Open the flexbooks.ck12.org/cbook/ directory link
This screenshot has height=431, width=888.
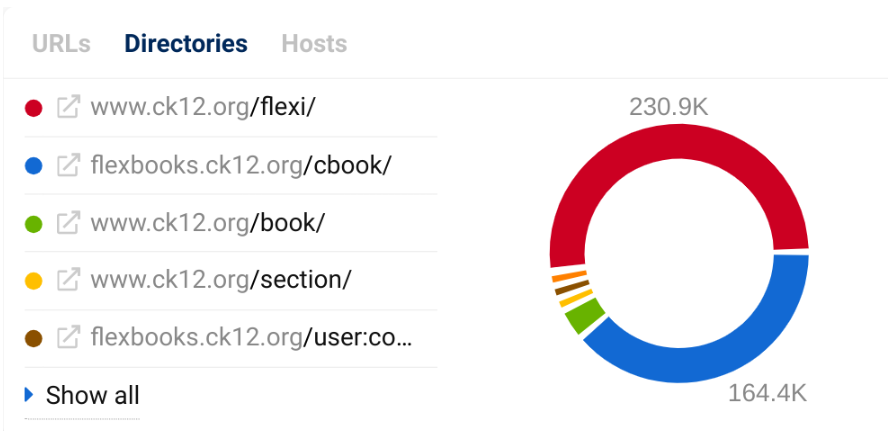[240, 165]
